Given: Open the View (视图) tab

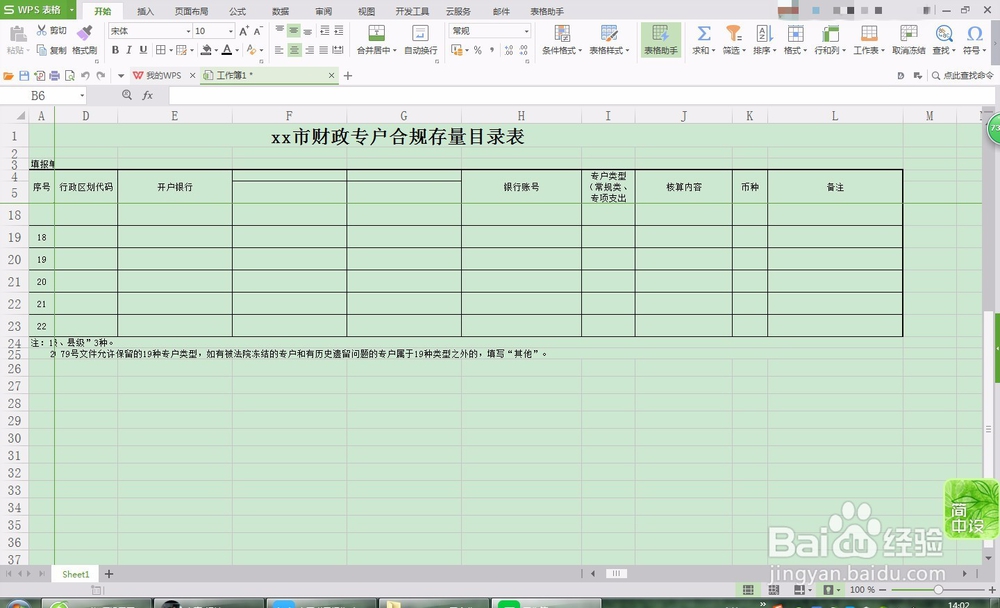Looking at the screenshot, I should (x=366, y=11).
